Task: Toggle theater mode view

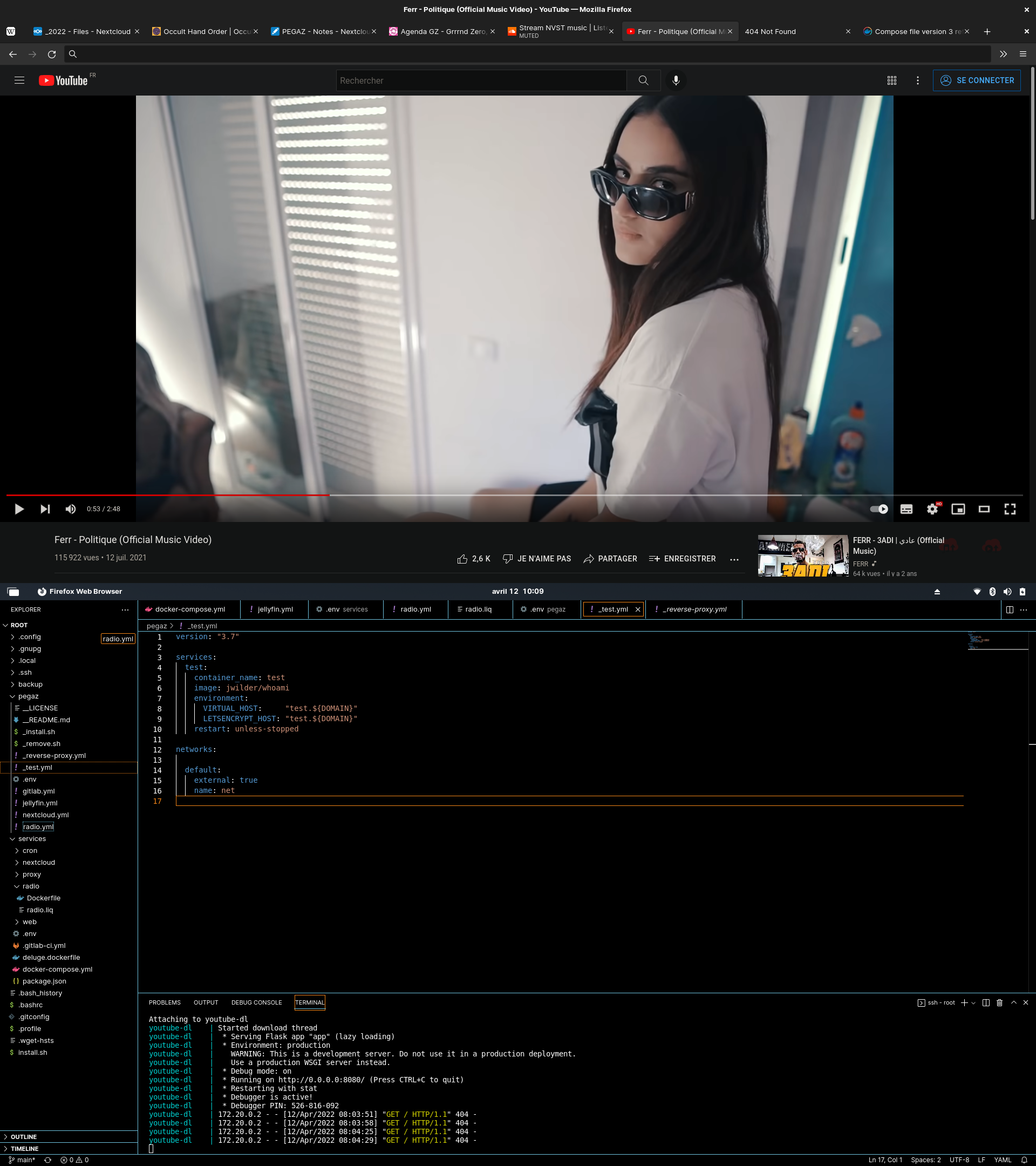Action: 984,509
